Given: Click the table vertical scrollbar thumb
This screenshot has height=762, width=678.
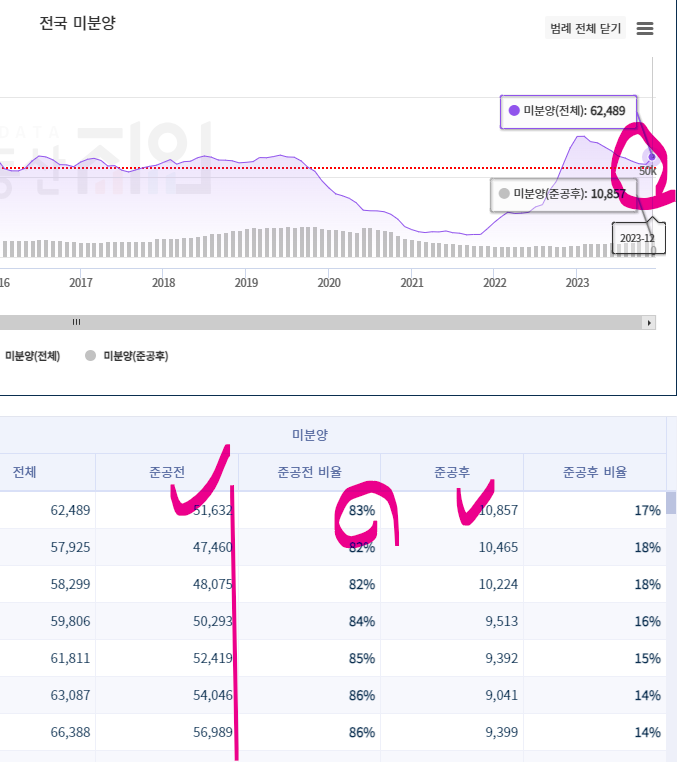Looking at the screenshot, I should tap(671, 502).
